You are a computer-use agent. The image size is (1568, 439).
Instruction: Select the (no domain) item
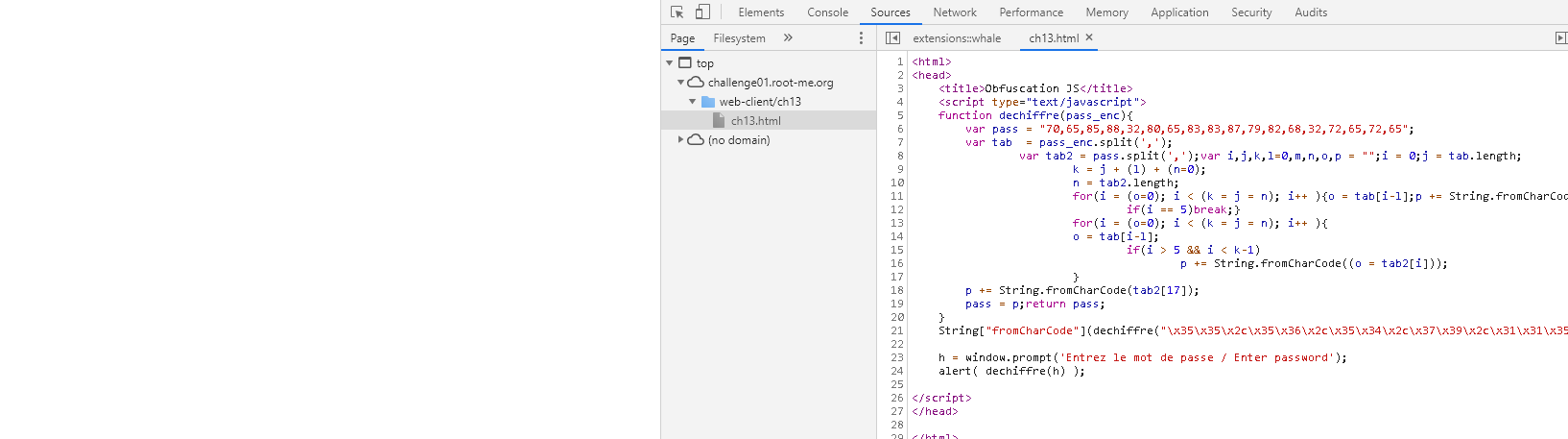739,140
